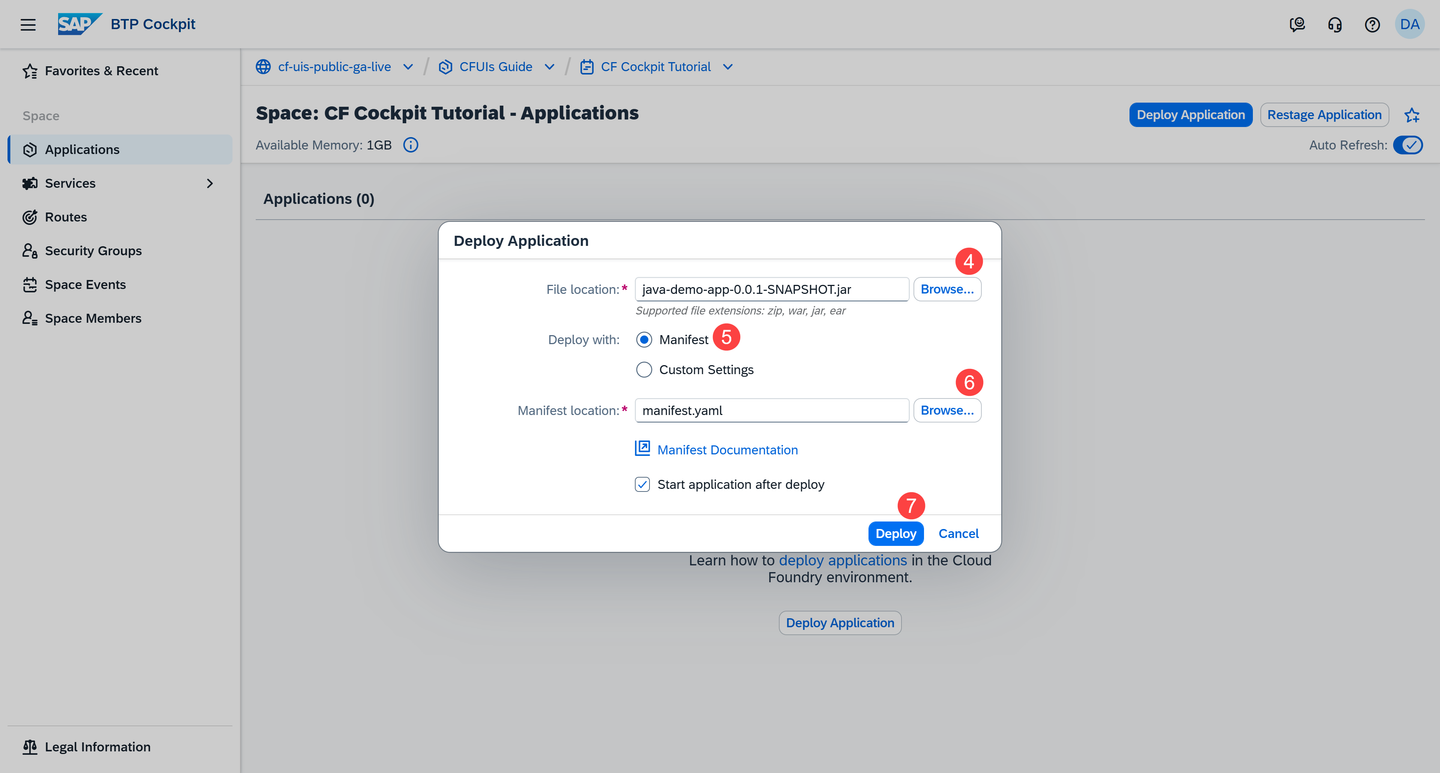Click the Security Groups icon in sidebar

(30, 251)
